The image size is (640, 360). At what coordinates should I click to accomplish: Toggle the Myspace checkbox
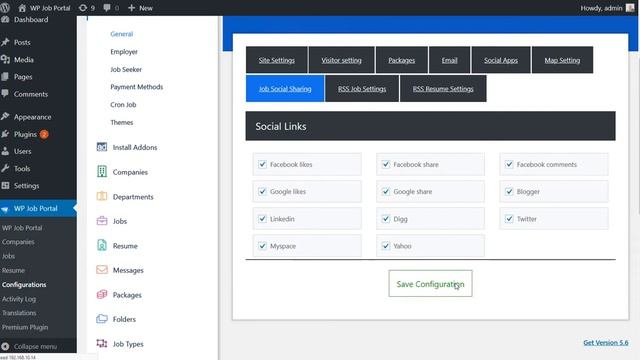[x=262, y=246]
